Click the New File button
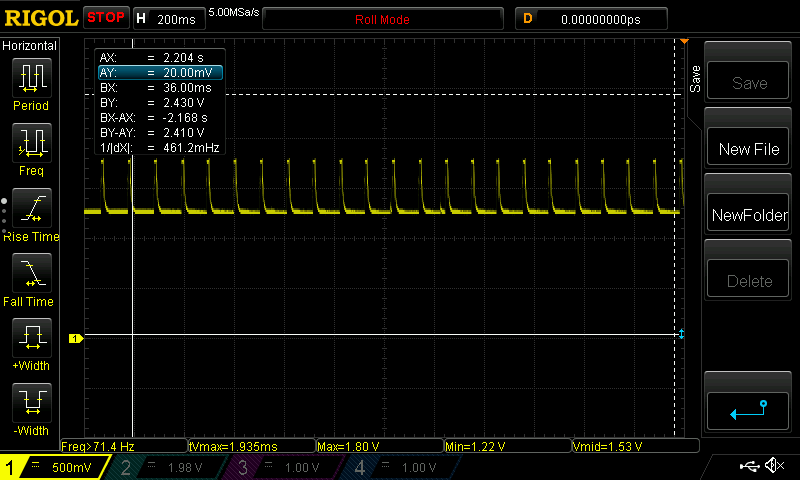Viewport: 800px width, 480px height. tap(748, 147)
